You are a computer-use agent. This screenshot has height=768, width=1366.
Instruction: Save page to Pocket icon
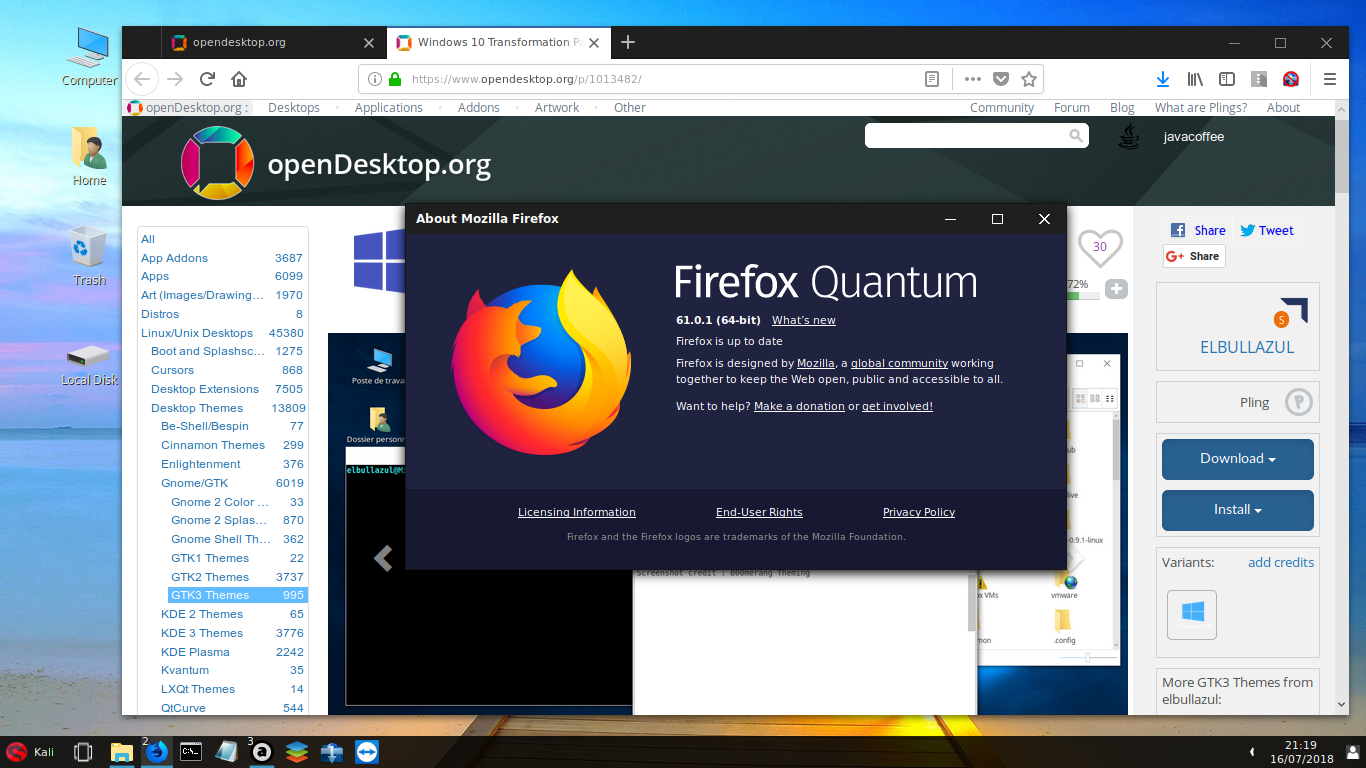[x=1001, y=79]
